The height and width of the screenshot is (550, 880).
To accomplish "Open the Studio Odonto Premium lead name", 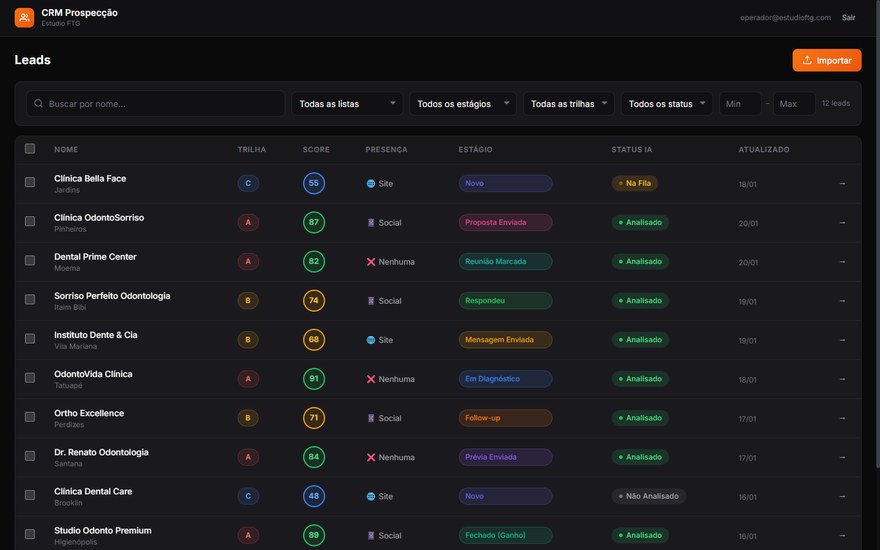I will pos(103,530).
